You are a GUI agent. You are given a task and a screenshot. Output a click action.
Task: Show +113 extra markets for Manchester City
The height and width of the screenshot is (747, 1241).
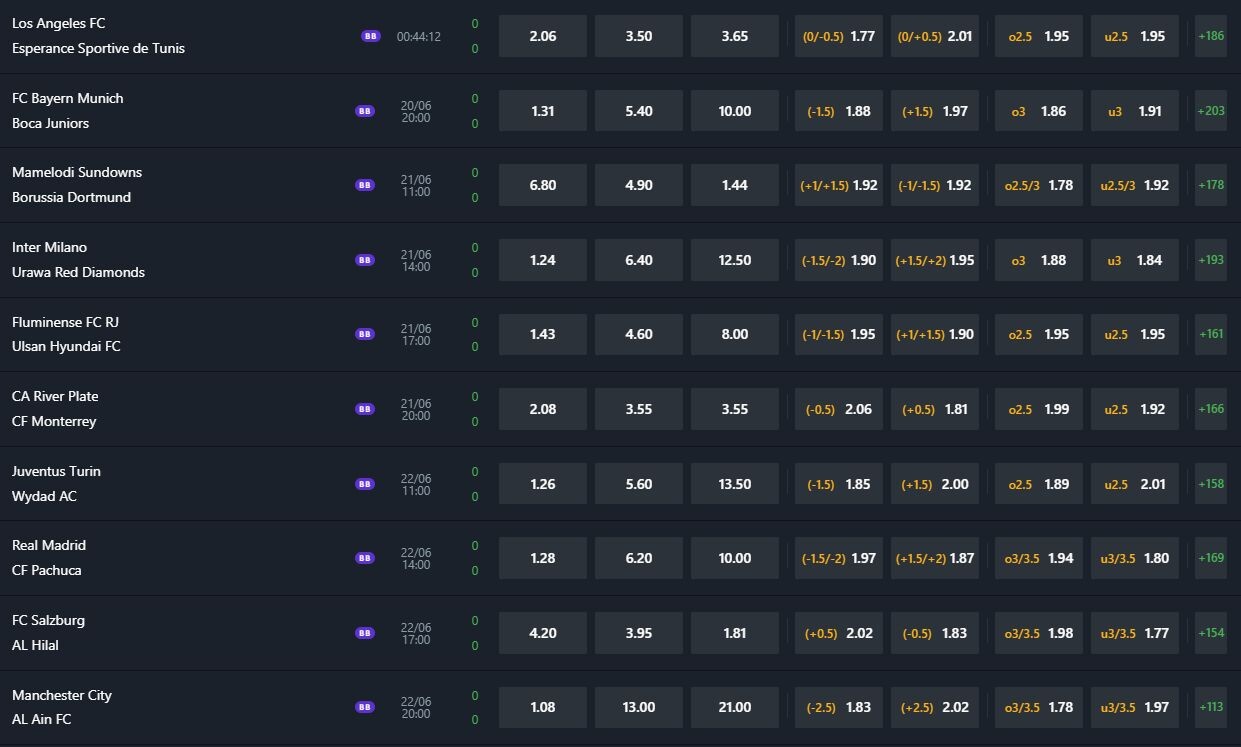click(x=1211, y=707)
